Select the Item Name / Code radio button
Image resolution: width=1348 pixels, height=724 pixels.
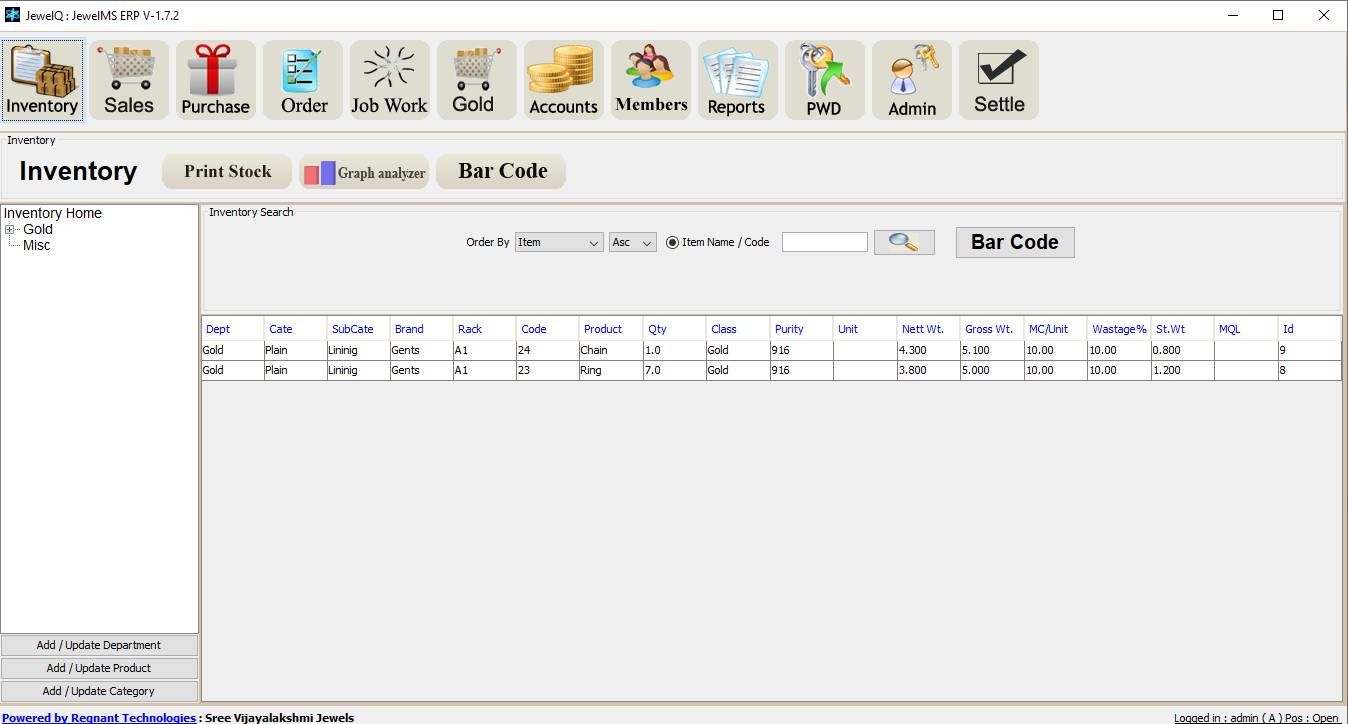pos(672,242)
